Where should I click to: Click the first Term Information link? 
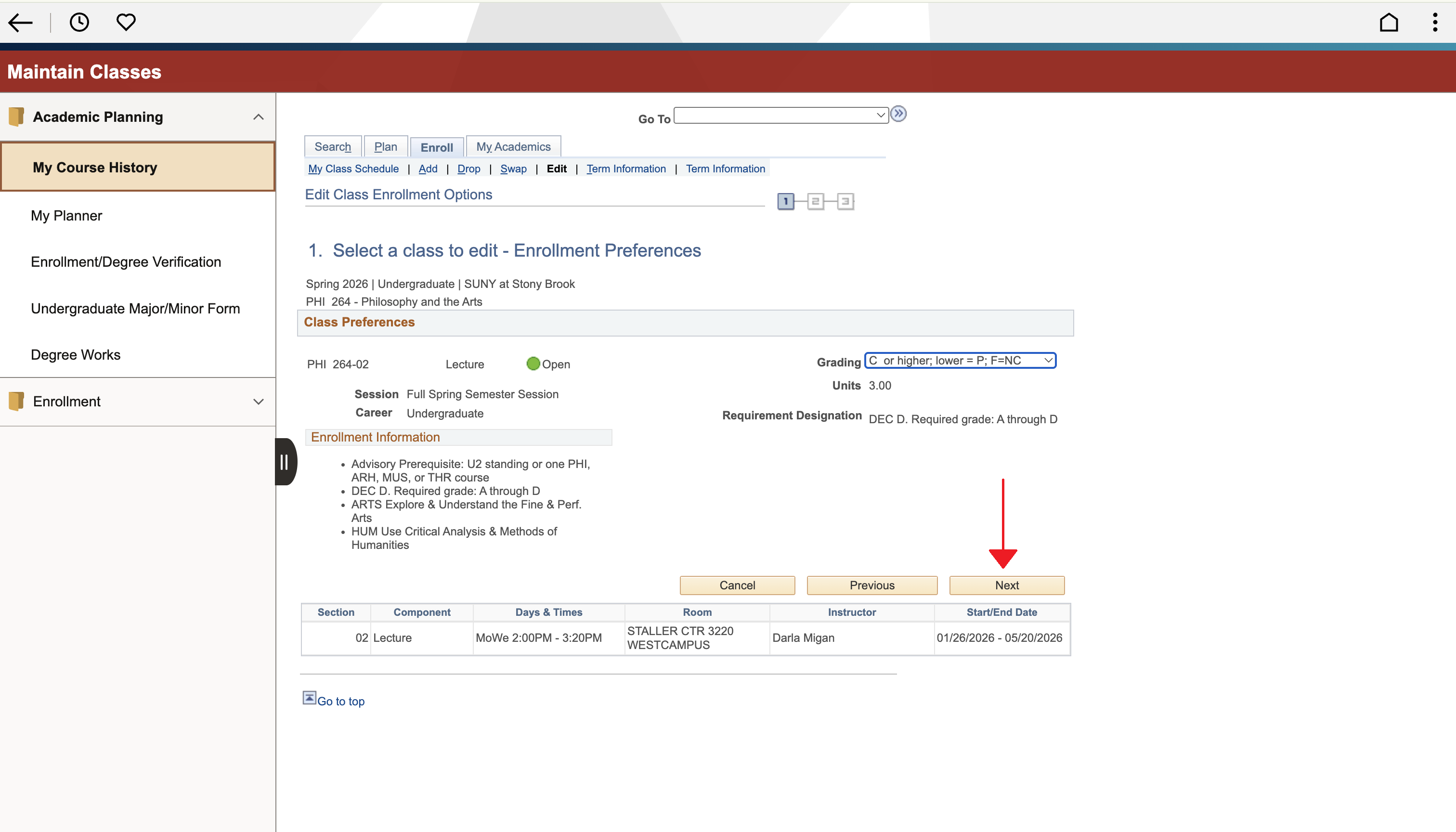[x=626, y=169]
